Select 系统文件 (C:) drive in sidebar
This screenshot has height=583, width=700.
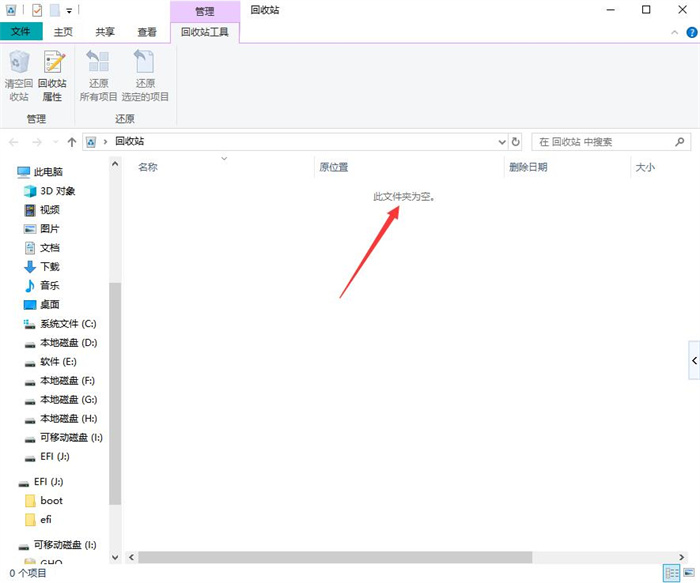(x=67, y=323)
